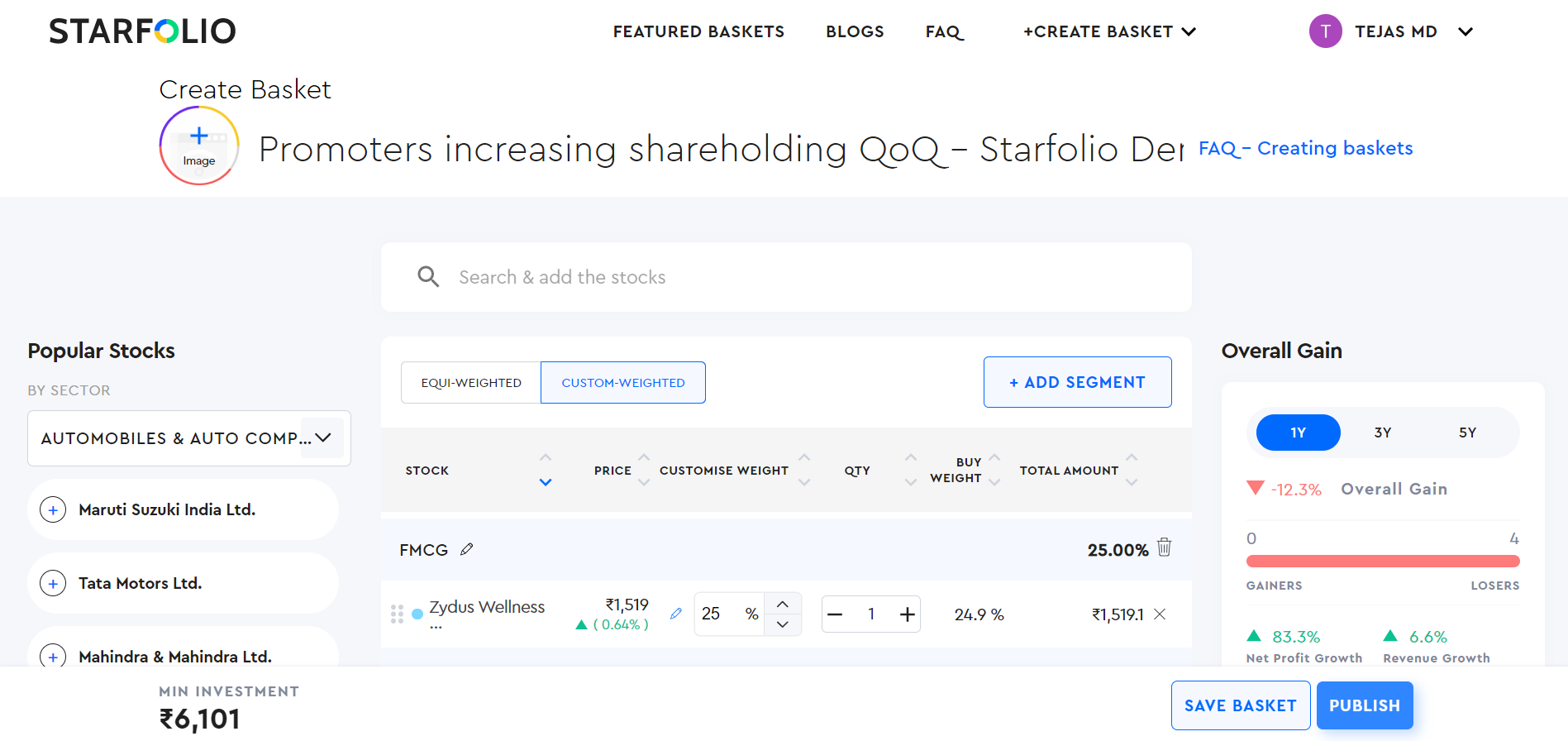Click the Zydus Wellness drag handle

(397, 614)
